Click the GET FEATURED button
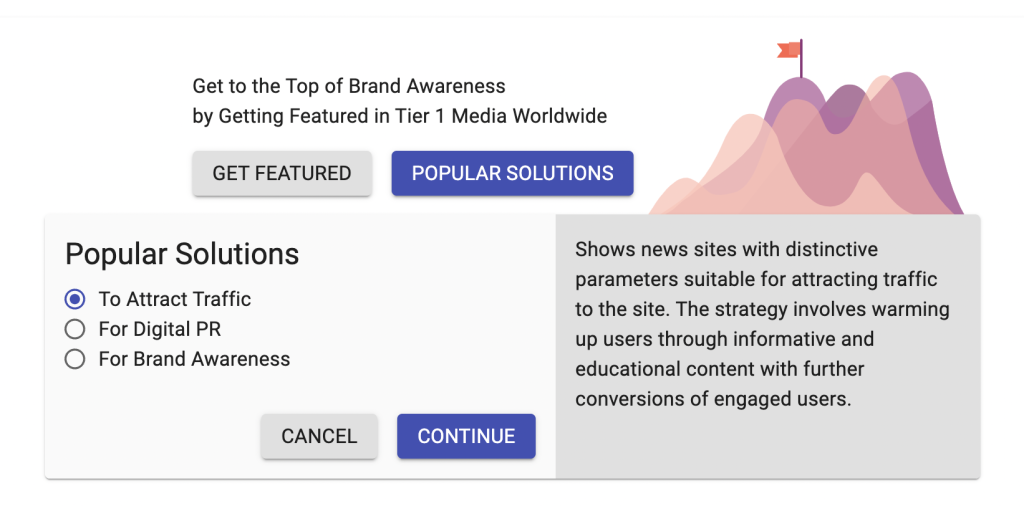This screenshot has height=506, width=1024. coord(282,173)
